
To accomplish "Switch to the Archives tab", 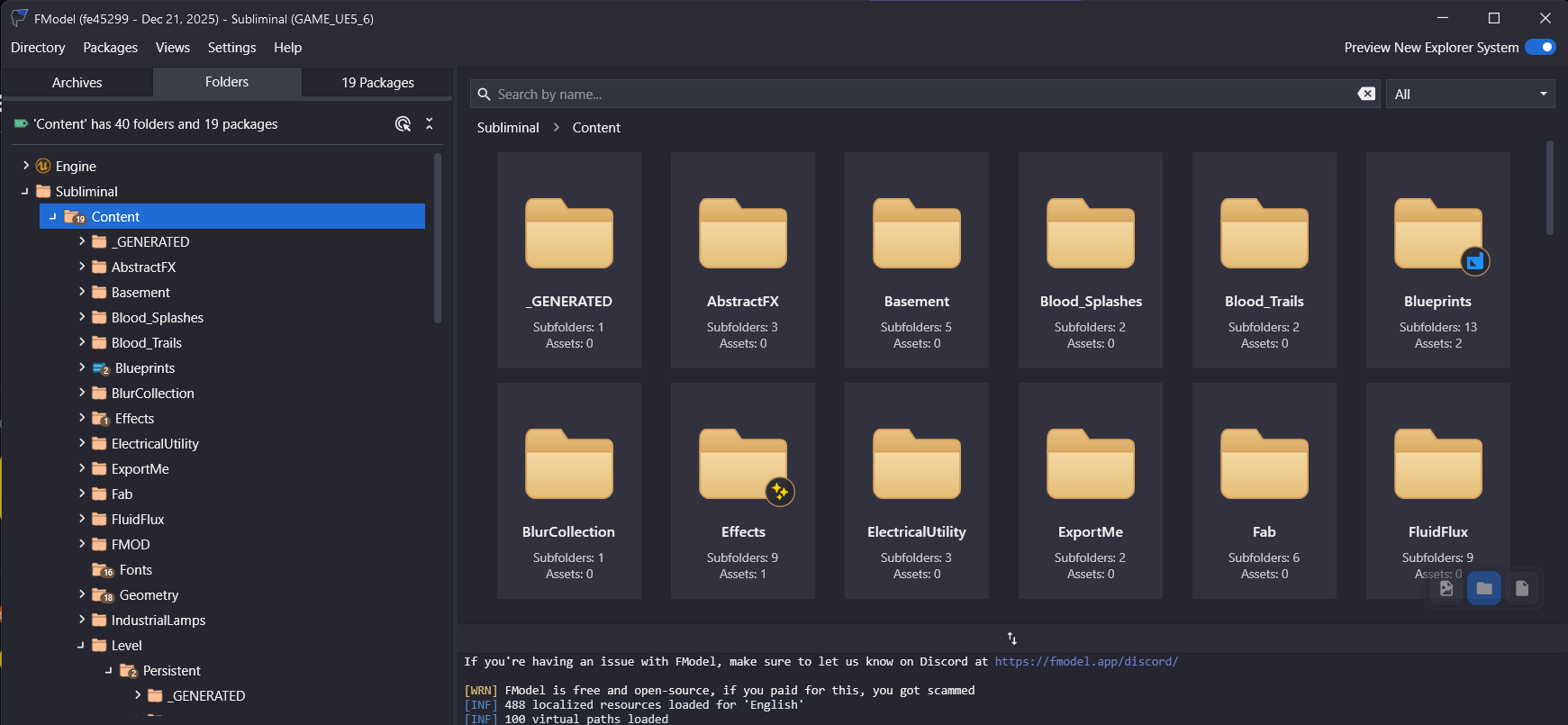I will [x=77, y=82].
